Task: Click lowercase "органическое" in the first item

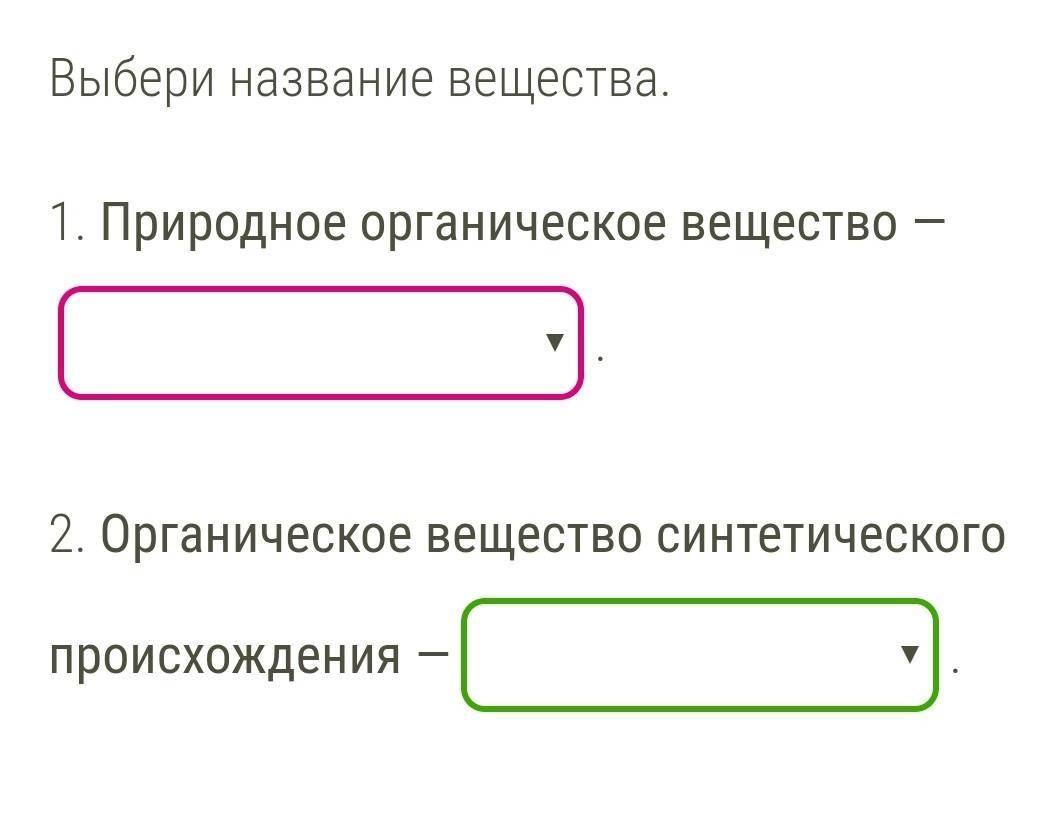Action: click(x=512, y=223)
